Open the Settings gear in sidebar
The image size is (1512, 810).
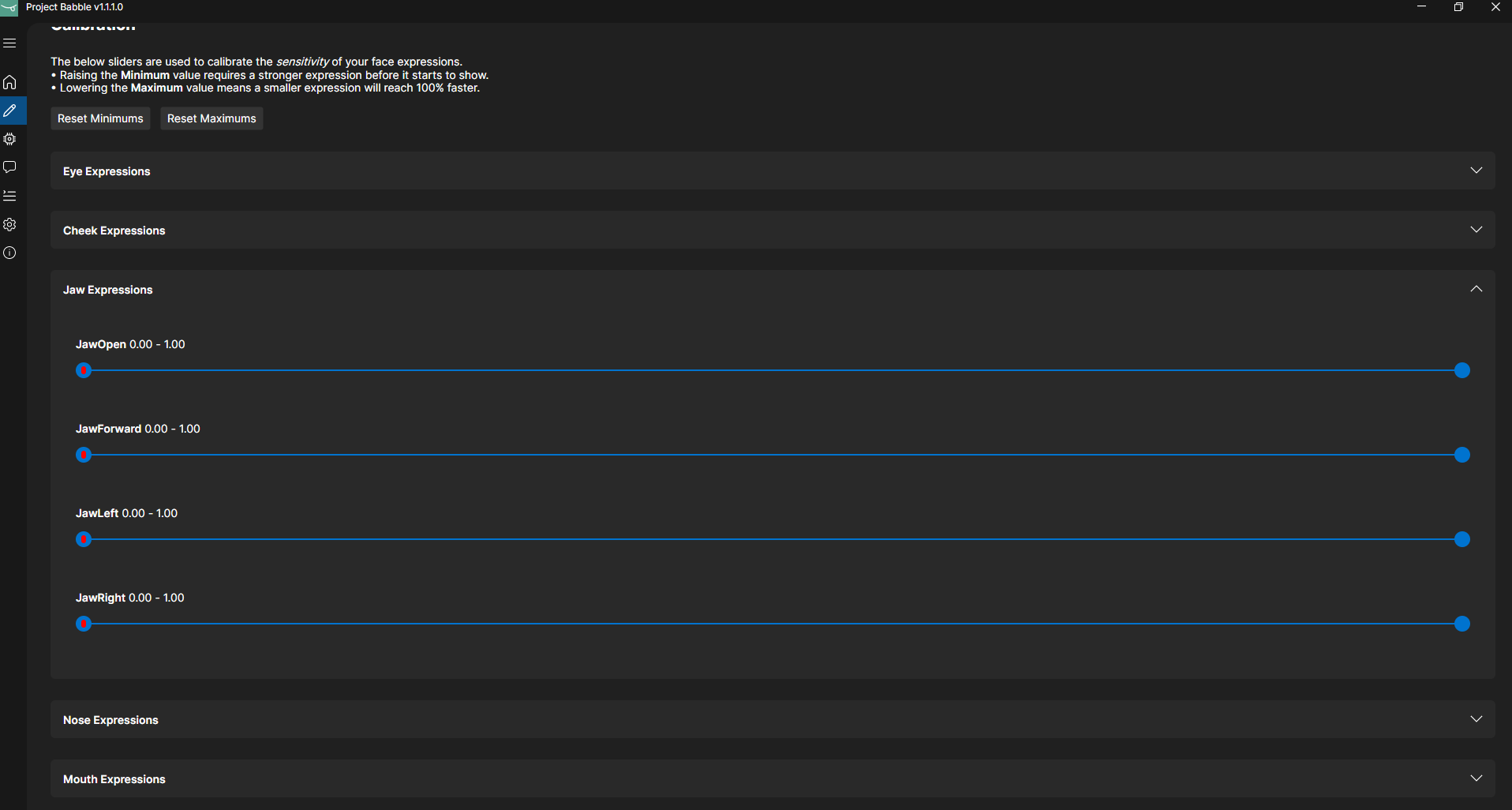(x=9, y=224)
